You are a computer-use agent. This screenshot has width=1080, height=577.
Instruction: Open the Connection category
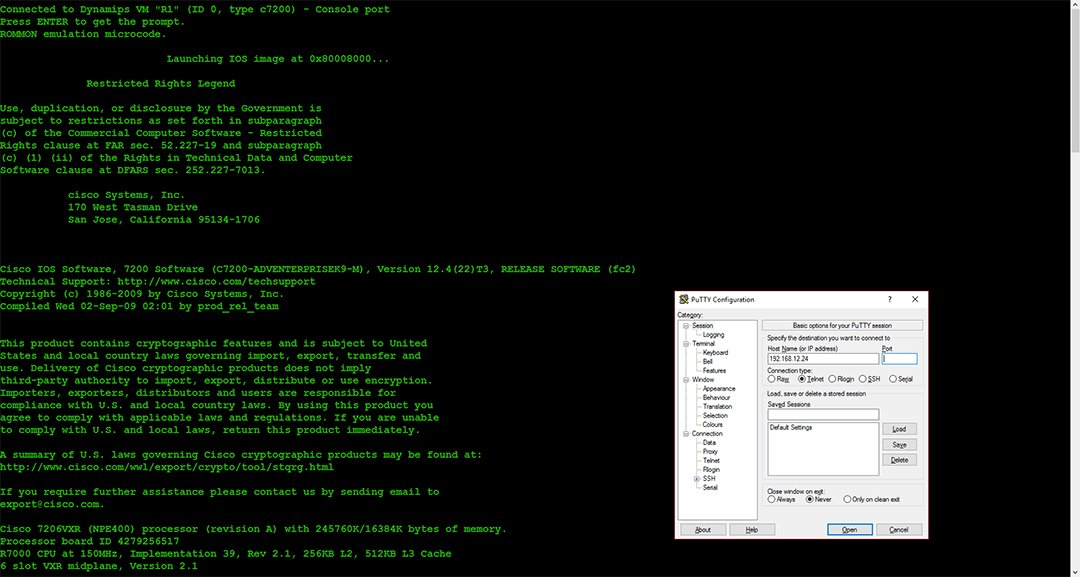coord(707,434)
